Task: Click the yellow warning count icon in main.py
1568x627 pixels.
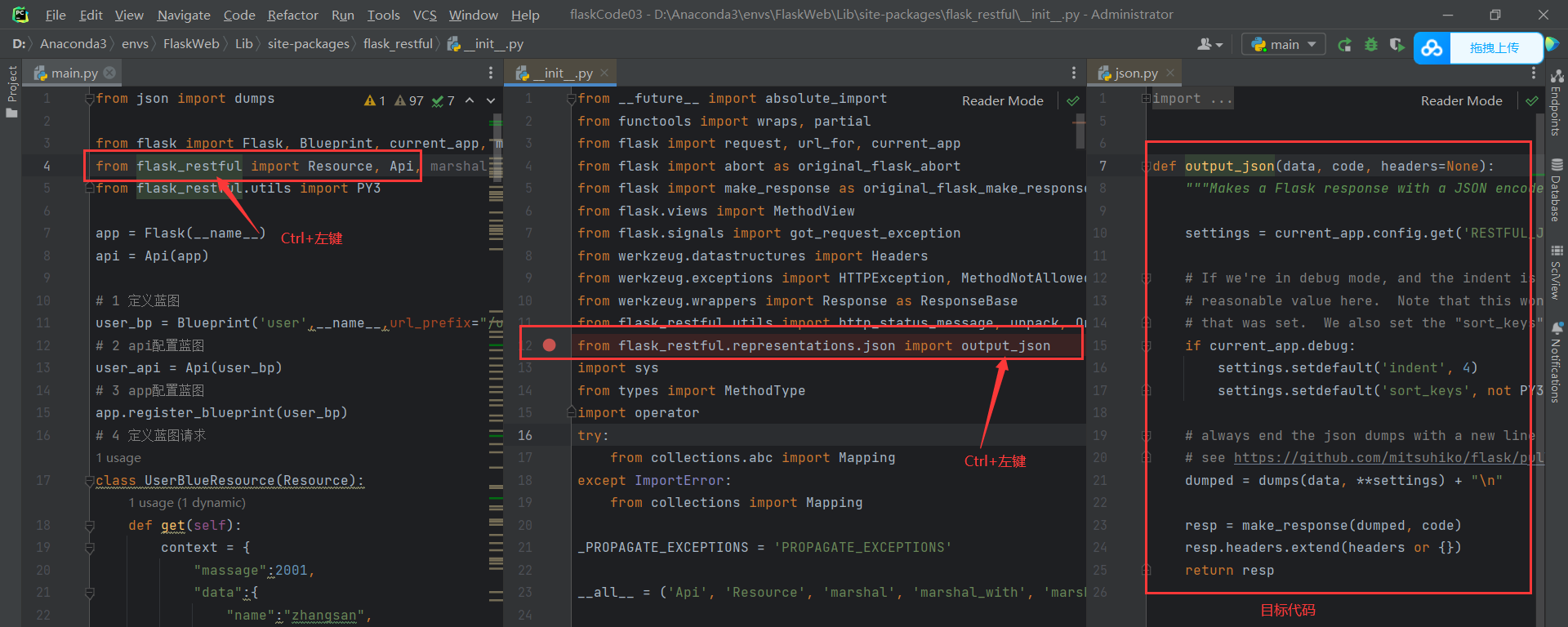Action: 374,100
